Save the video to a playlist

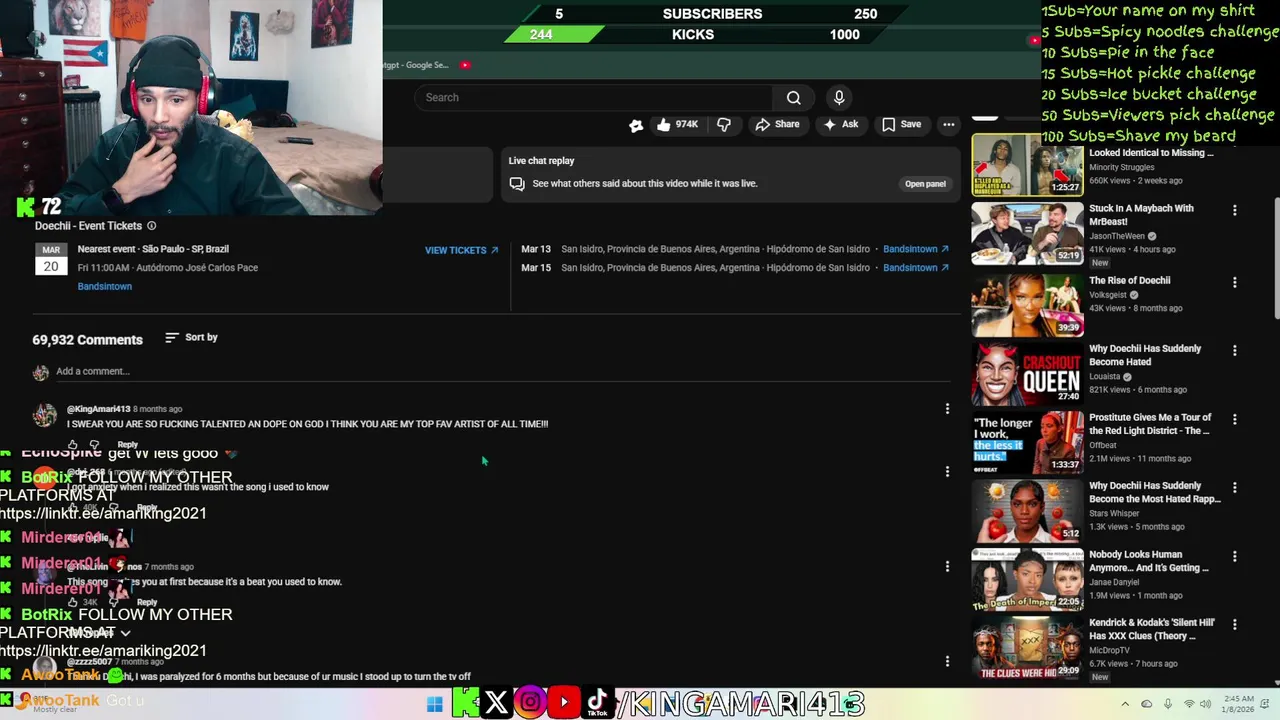[901, 124]
